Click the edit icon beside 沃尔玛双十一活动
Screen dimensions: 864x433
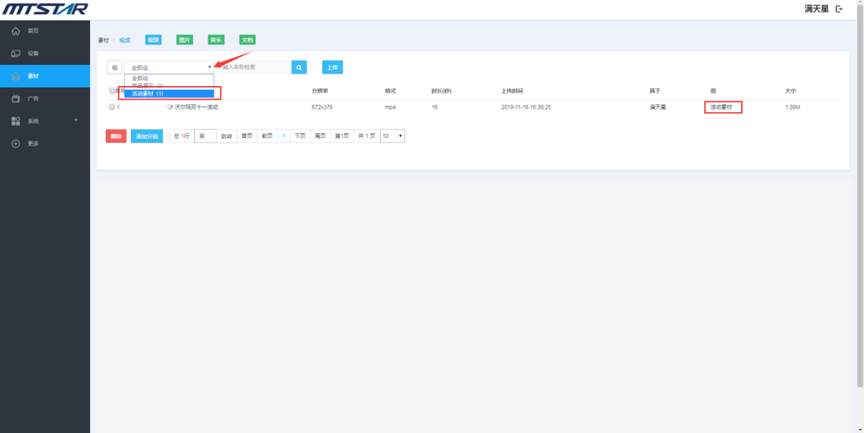tap(170, 107)
